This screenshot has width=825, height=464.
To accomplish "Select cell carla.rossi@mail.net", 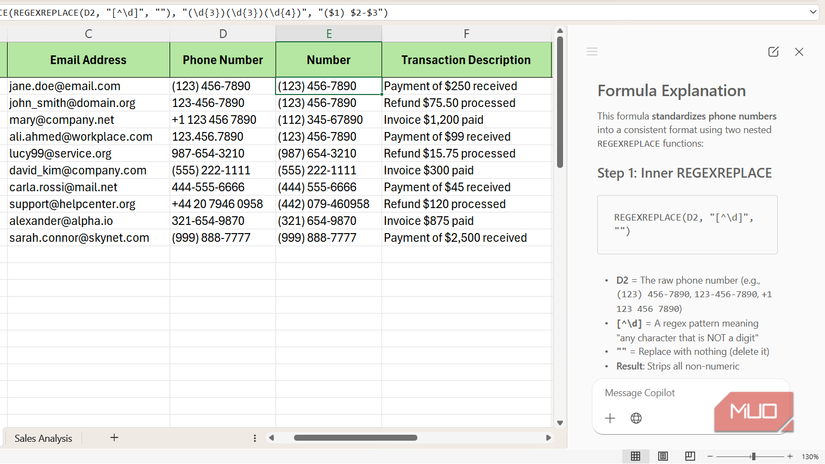I will point(88,187).
